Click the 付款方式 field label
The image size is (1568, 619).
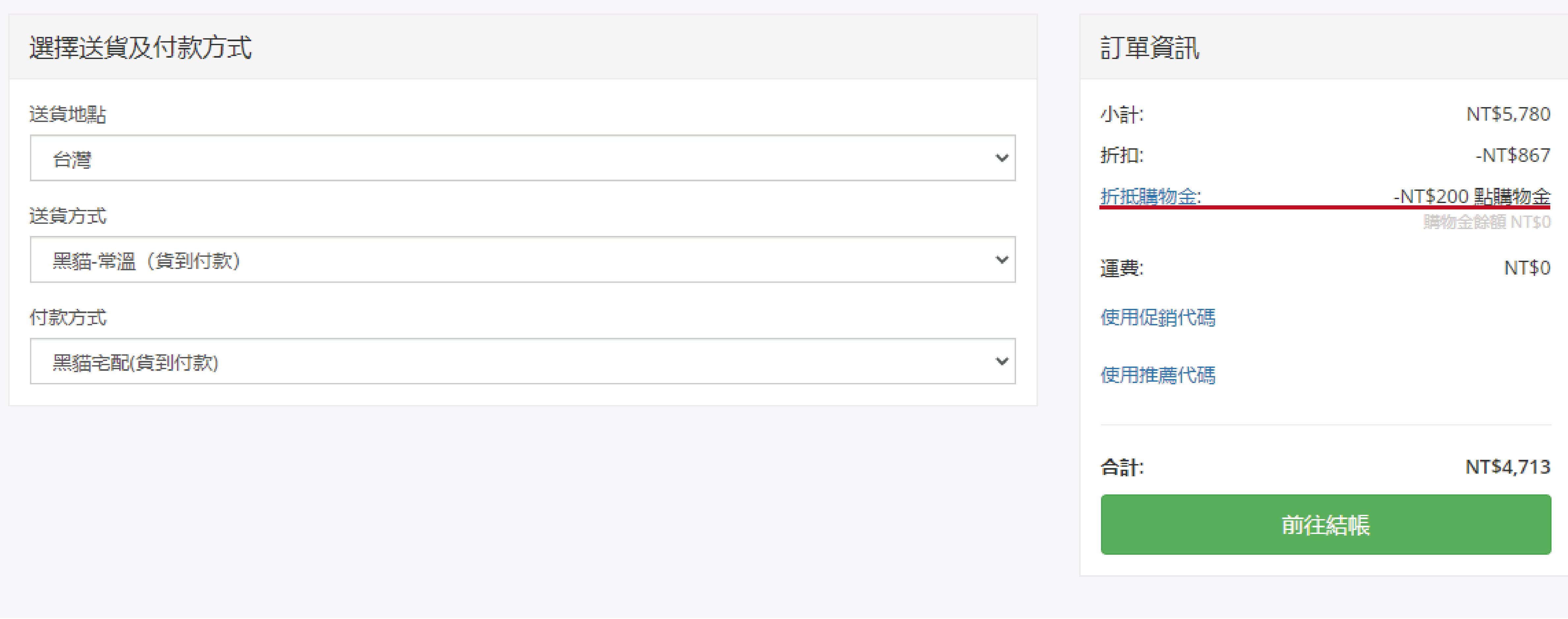click(x=68, y=318)
